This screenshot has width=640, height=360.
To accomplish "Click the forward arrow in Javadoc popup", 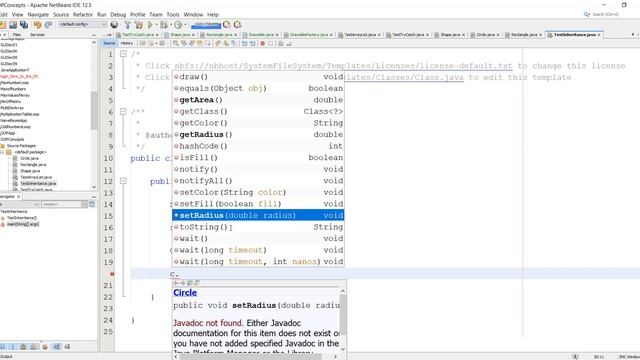I will [x=182, y=283].
